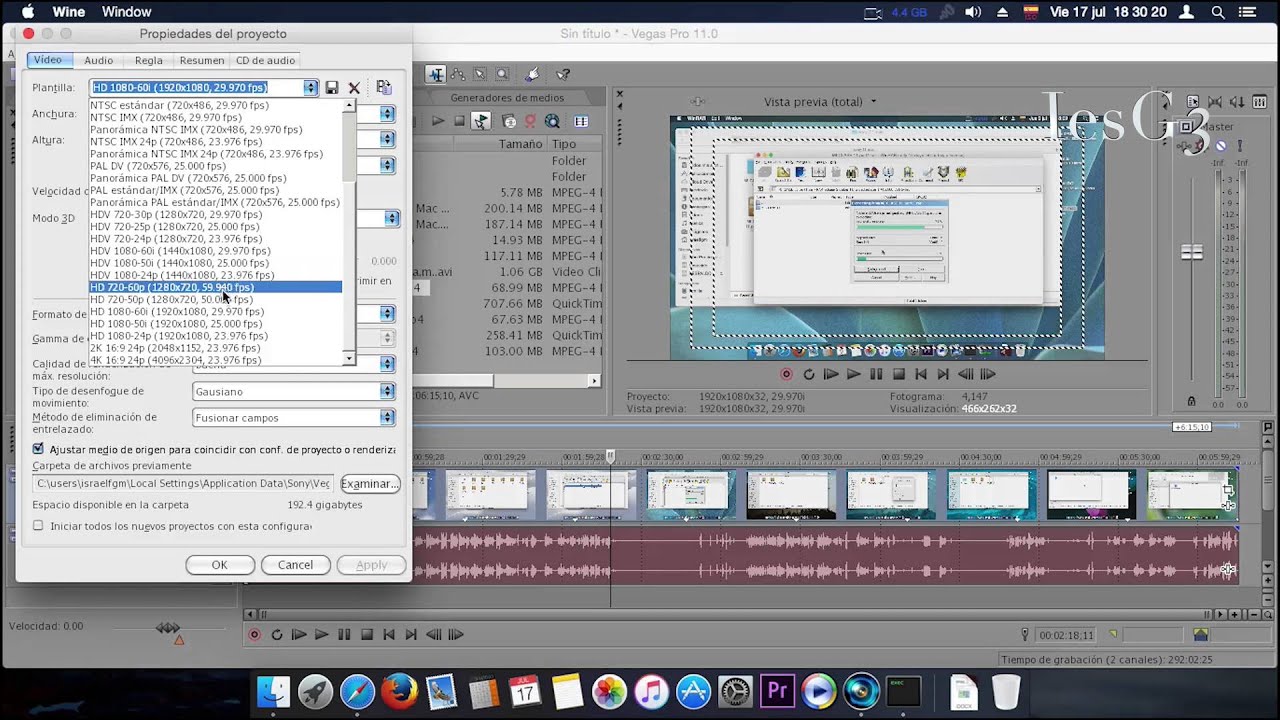The image size is (1280, 720).
Task: Open Firefox from the dock
Action: click(399, 691)
